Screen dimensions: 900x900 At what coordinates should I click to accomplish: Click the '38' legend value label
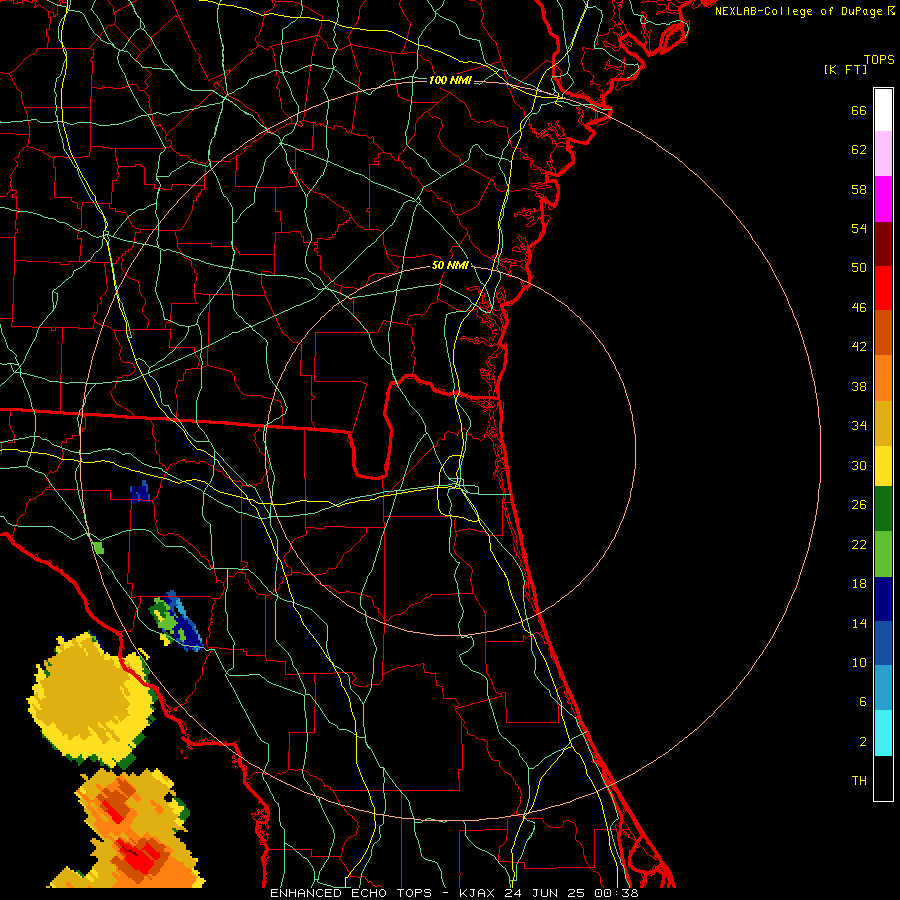pos(859,386)
